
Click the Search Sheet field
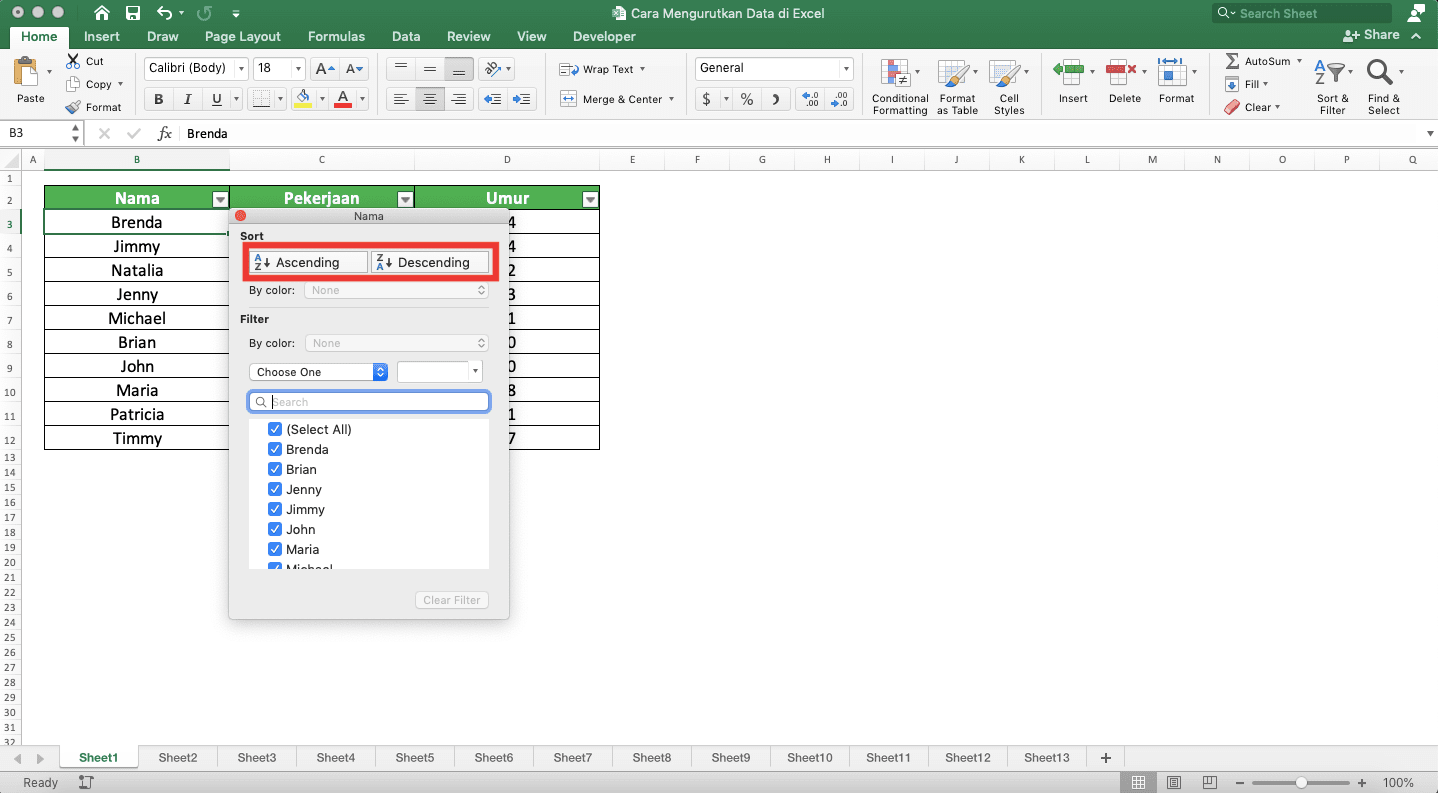(1302, 14)
